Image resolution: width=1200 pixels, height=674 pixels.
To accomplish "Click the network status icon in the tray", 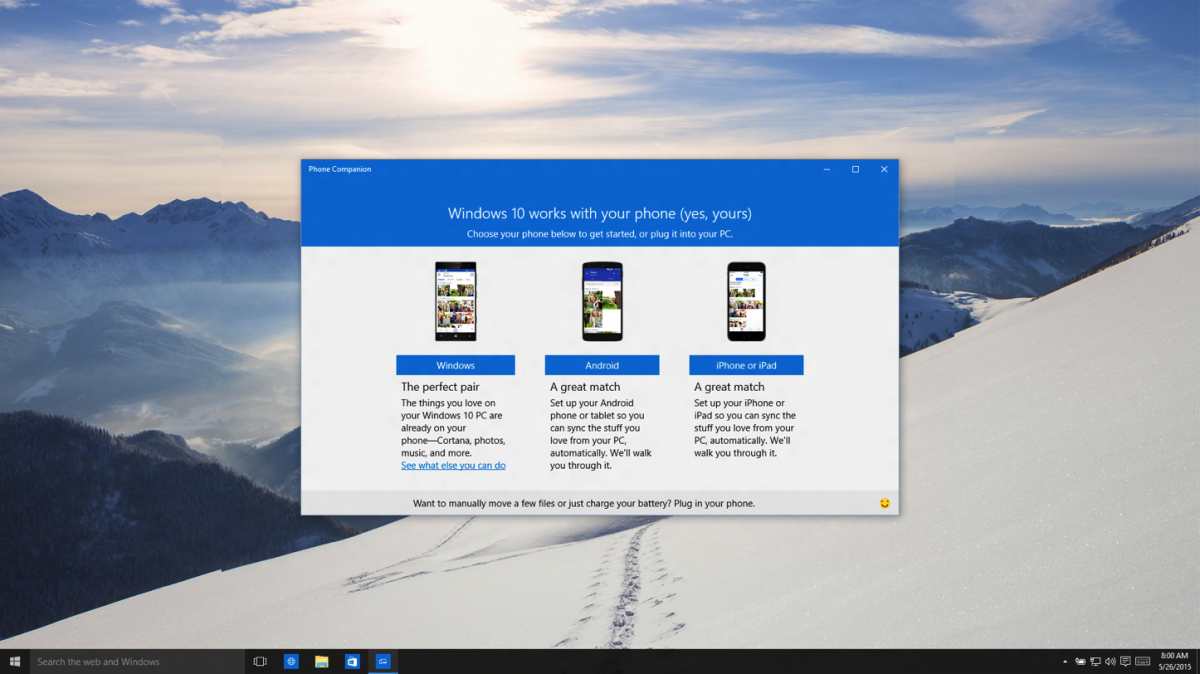I will (1095, 661).
